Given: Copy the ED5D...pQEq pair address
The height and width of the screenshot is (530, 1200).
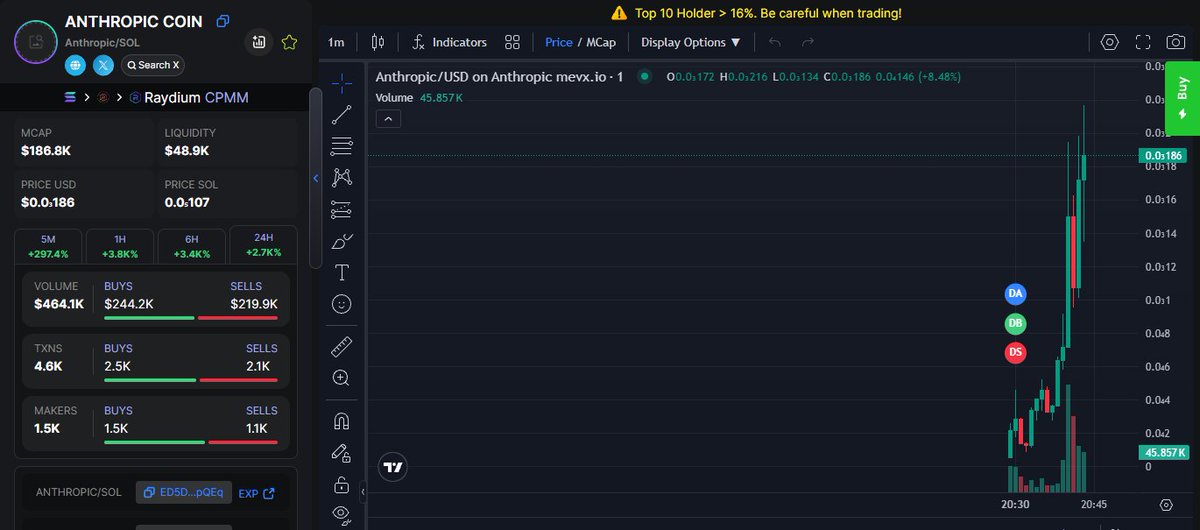Looking at the screenshot, I should click(x=184, y=492).
